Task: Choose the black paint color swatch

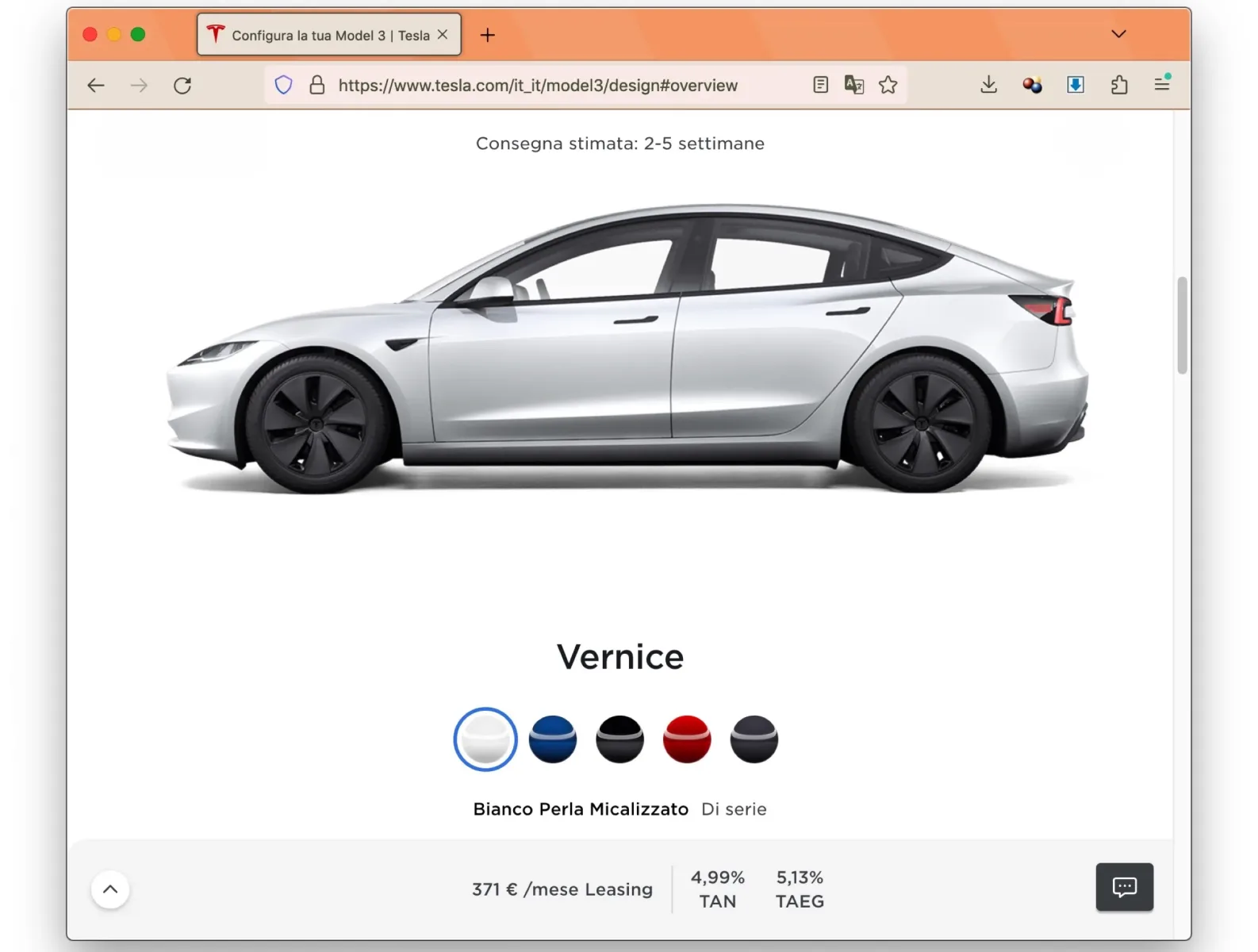Action: tap(619, 739)
